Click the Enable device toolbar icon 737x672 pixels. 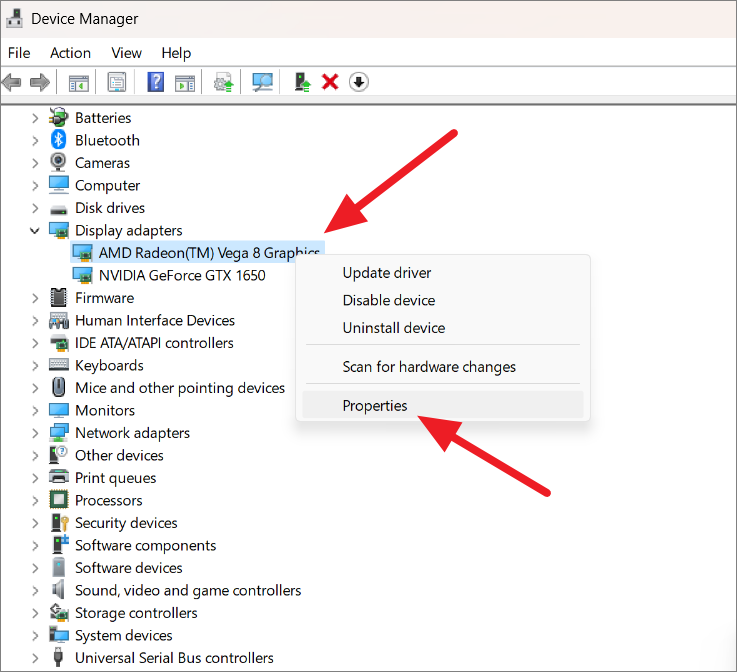click(302, 82)
